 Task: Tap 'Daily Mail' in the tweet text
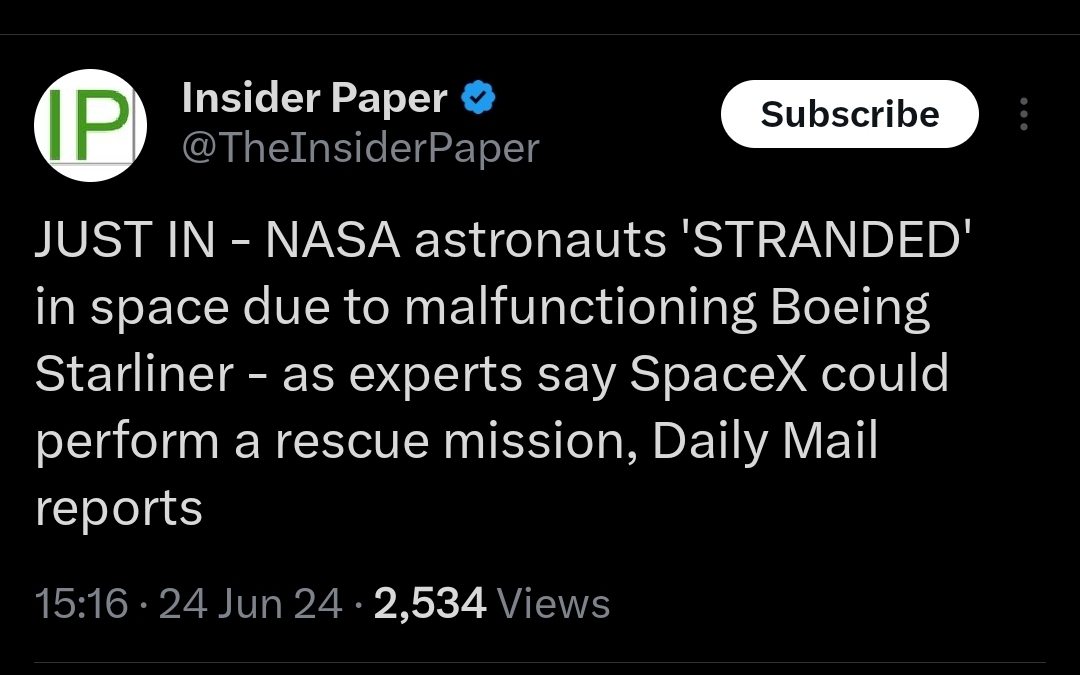tap(765, 441)
